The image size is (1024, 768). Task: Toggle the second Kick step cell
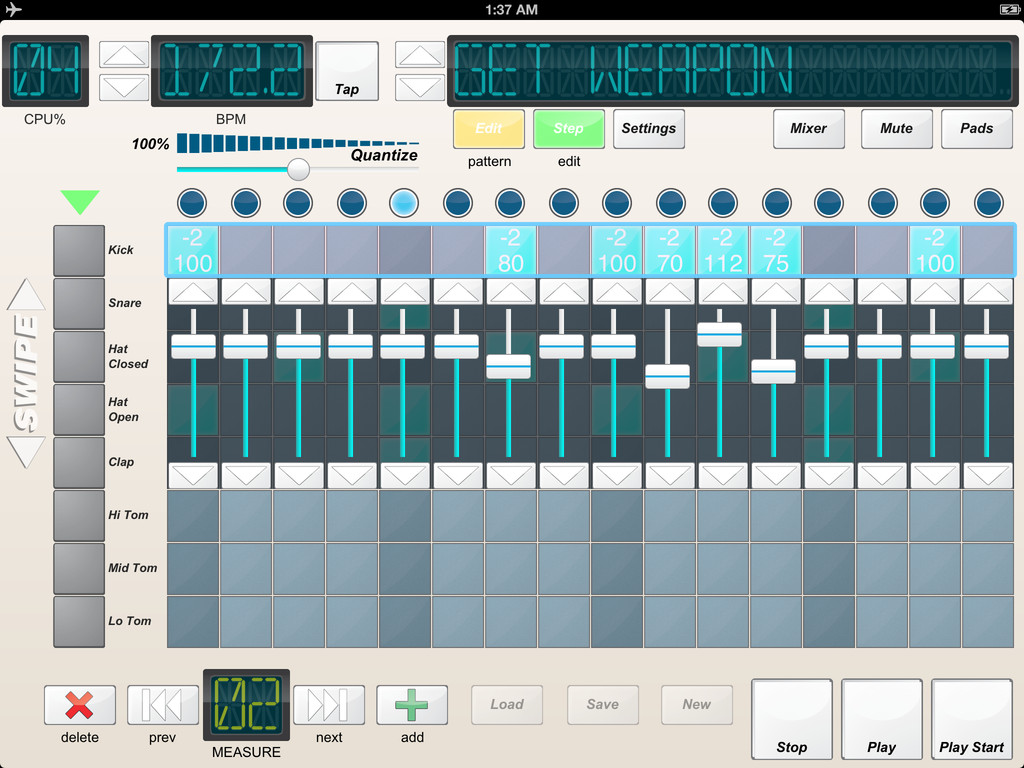[x=246, y=250]
